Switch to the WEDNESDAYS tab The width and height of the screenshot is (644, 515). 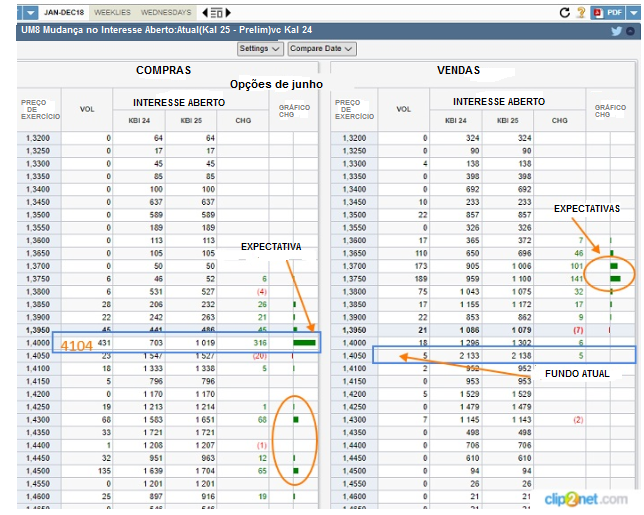pos(167,12)
